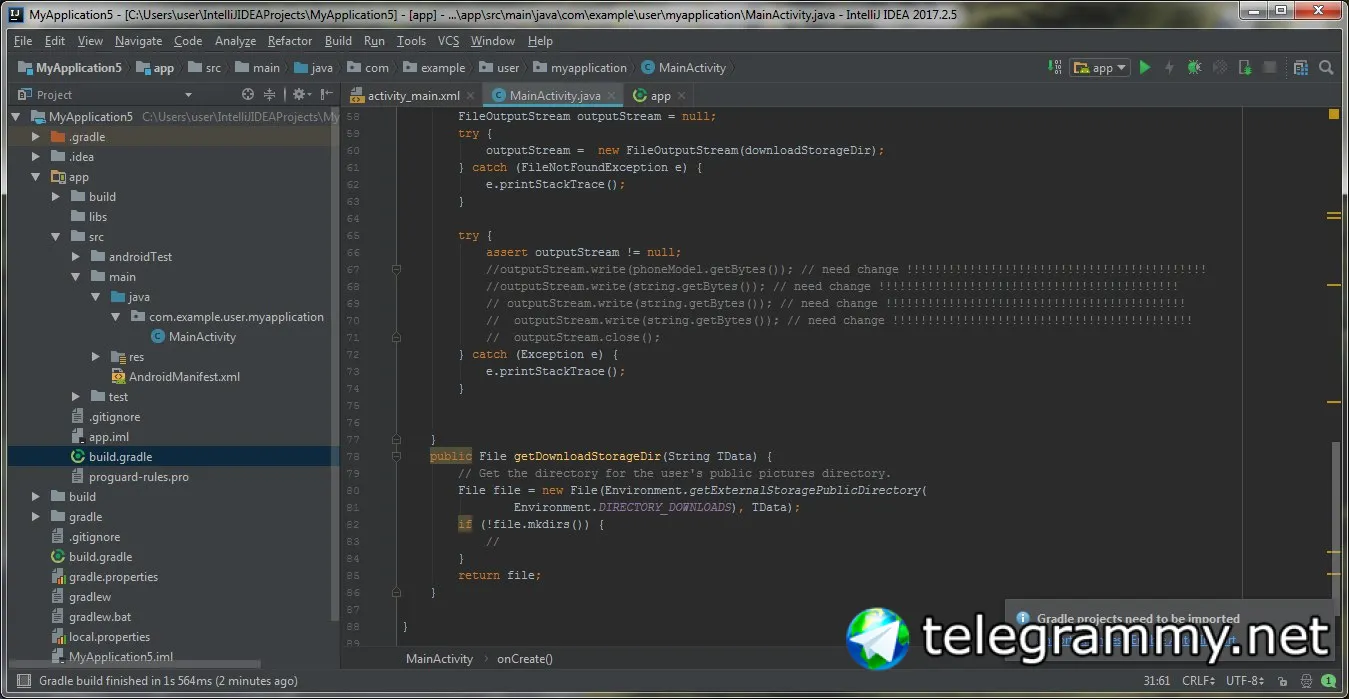This screenshot has width=1349, height=699.
Task: Open UTF-8 file encoding selector
Action: tap(1245, 681)
